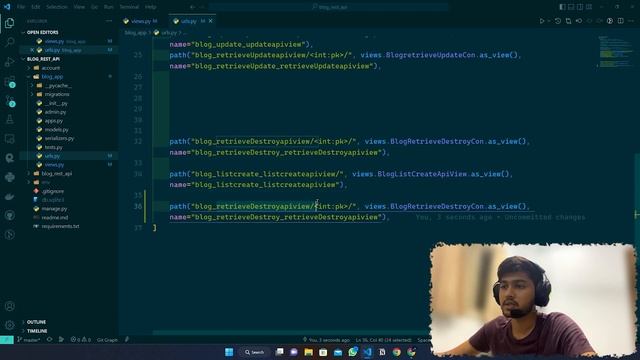Expand the migrations folder
The image size is (640, 360).
coord(57,94)
